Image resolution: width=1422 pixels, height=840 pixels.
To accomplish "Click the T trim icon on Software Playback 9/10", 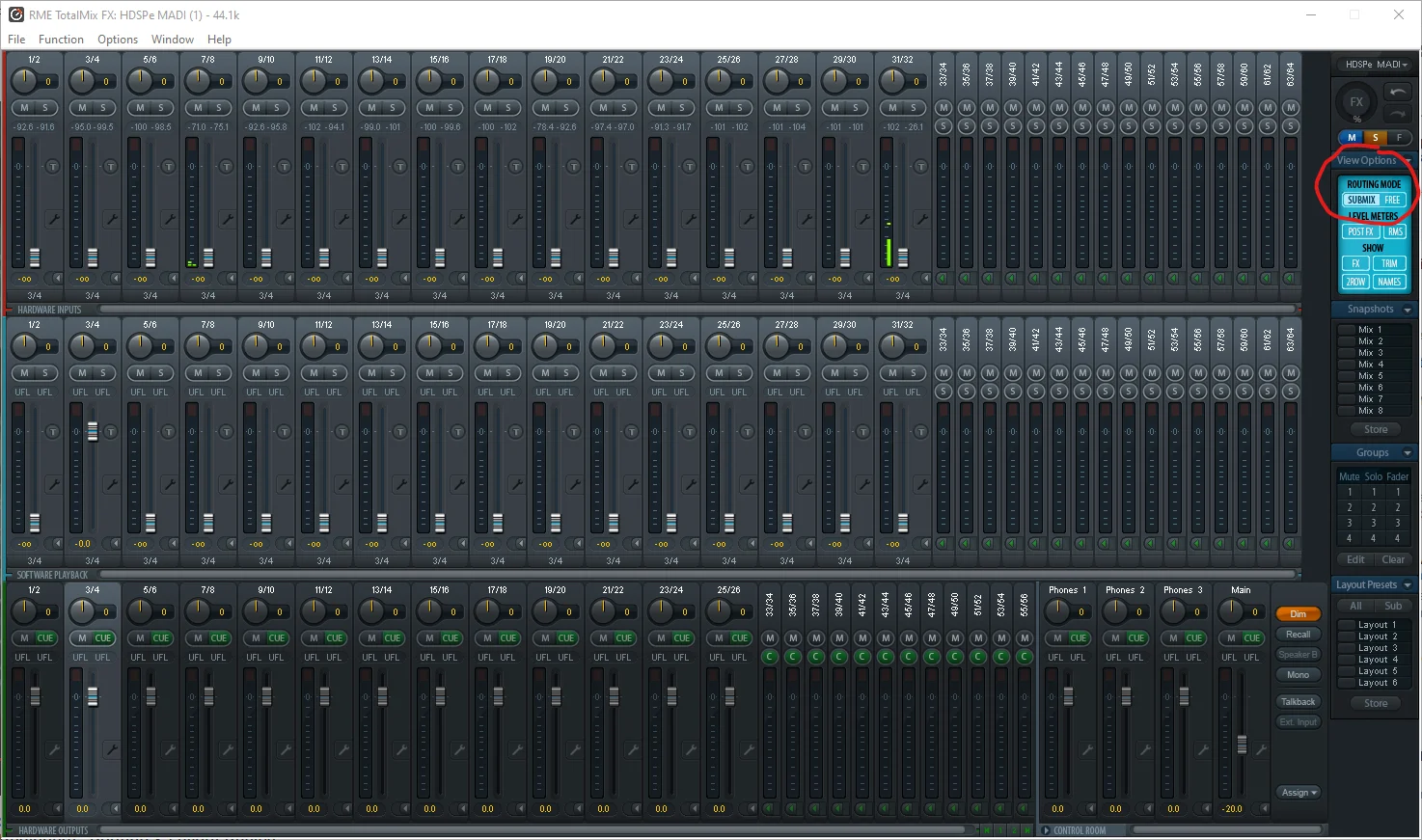I will (284, 432).
